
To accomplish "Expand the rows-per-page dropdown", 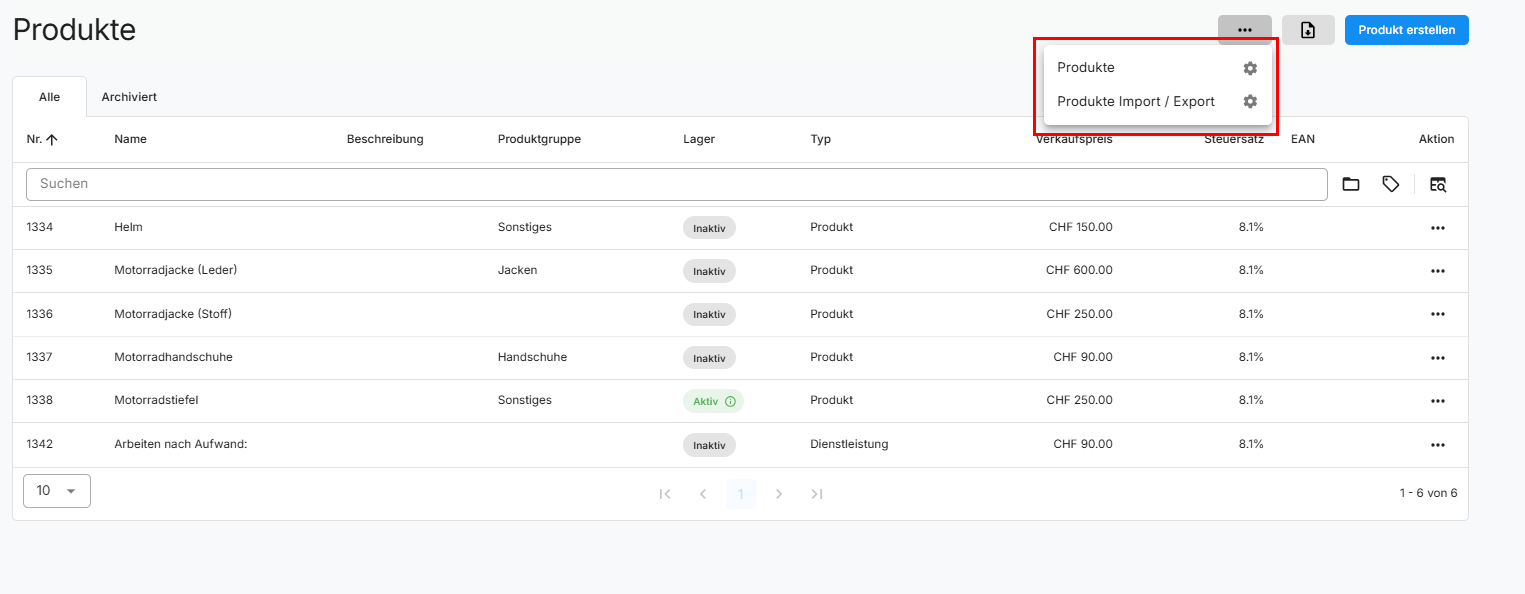I will pyautogui.click(x=57, y=491).
